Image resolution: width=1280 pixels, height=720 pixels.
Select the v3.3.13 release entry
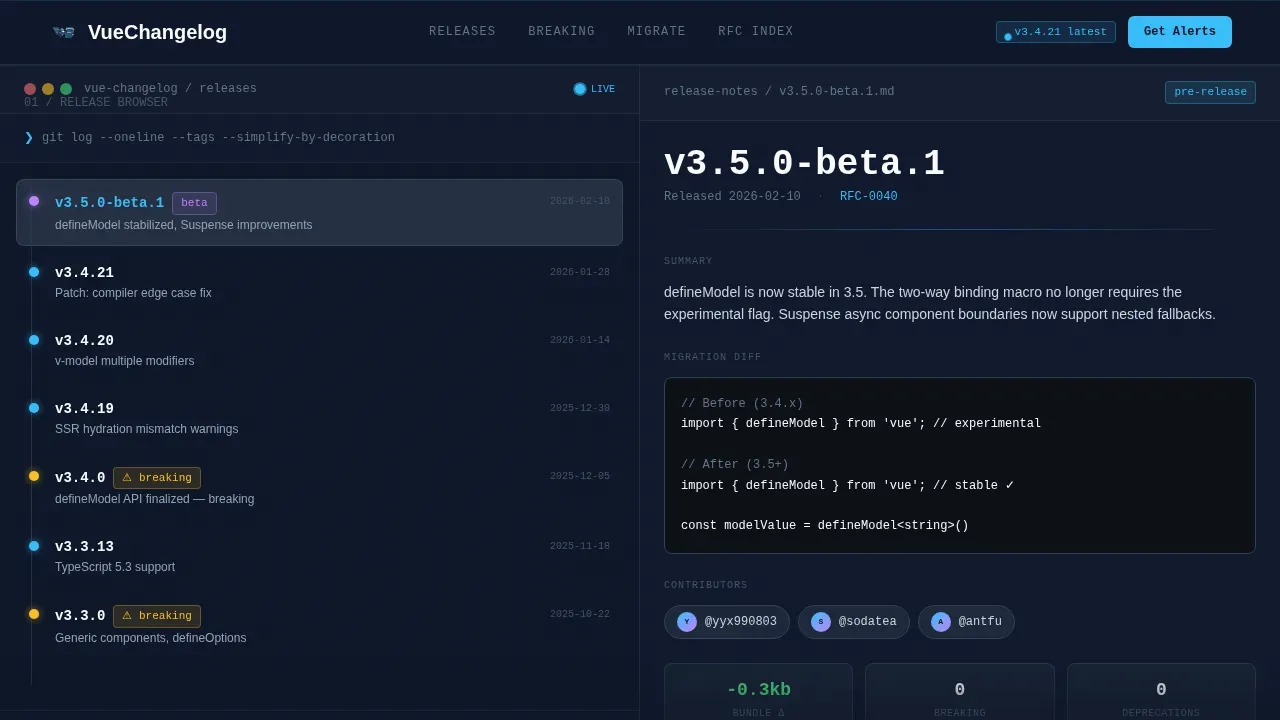tap(319, 556)
